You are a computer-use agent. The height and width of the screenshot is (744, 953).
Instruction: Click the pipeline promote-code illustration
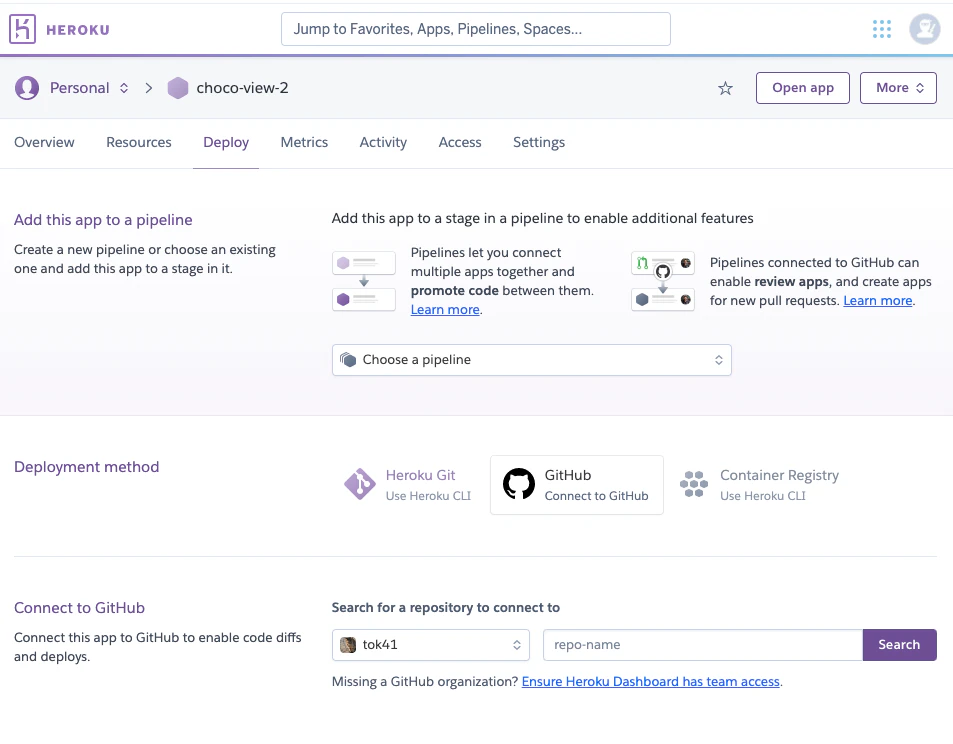point(363,281)
